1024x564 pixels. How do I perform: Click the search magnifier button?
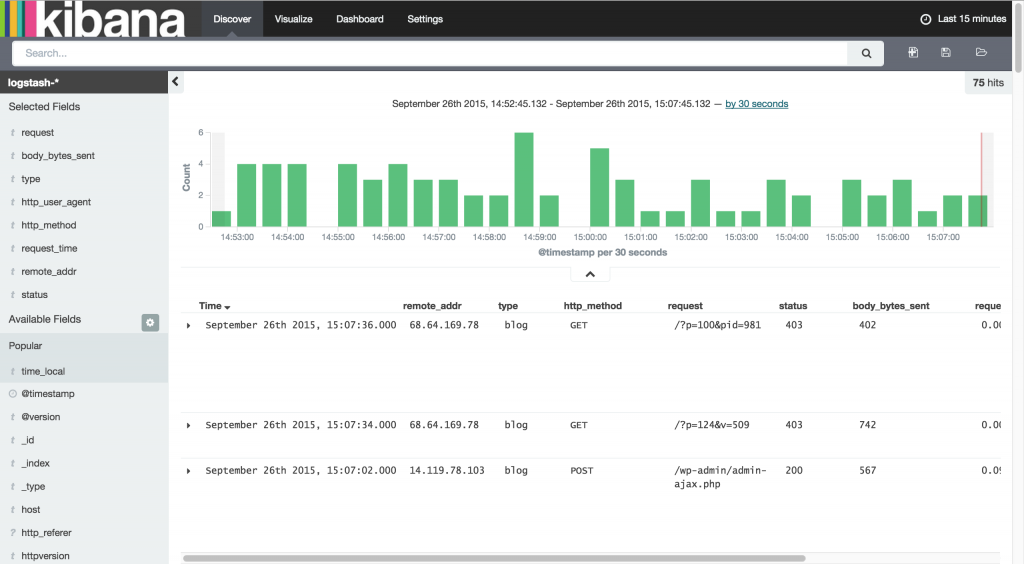[x=865, y=54]
